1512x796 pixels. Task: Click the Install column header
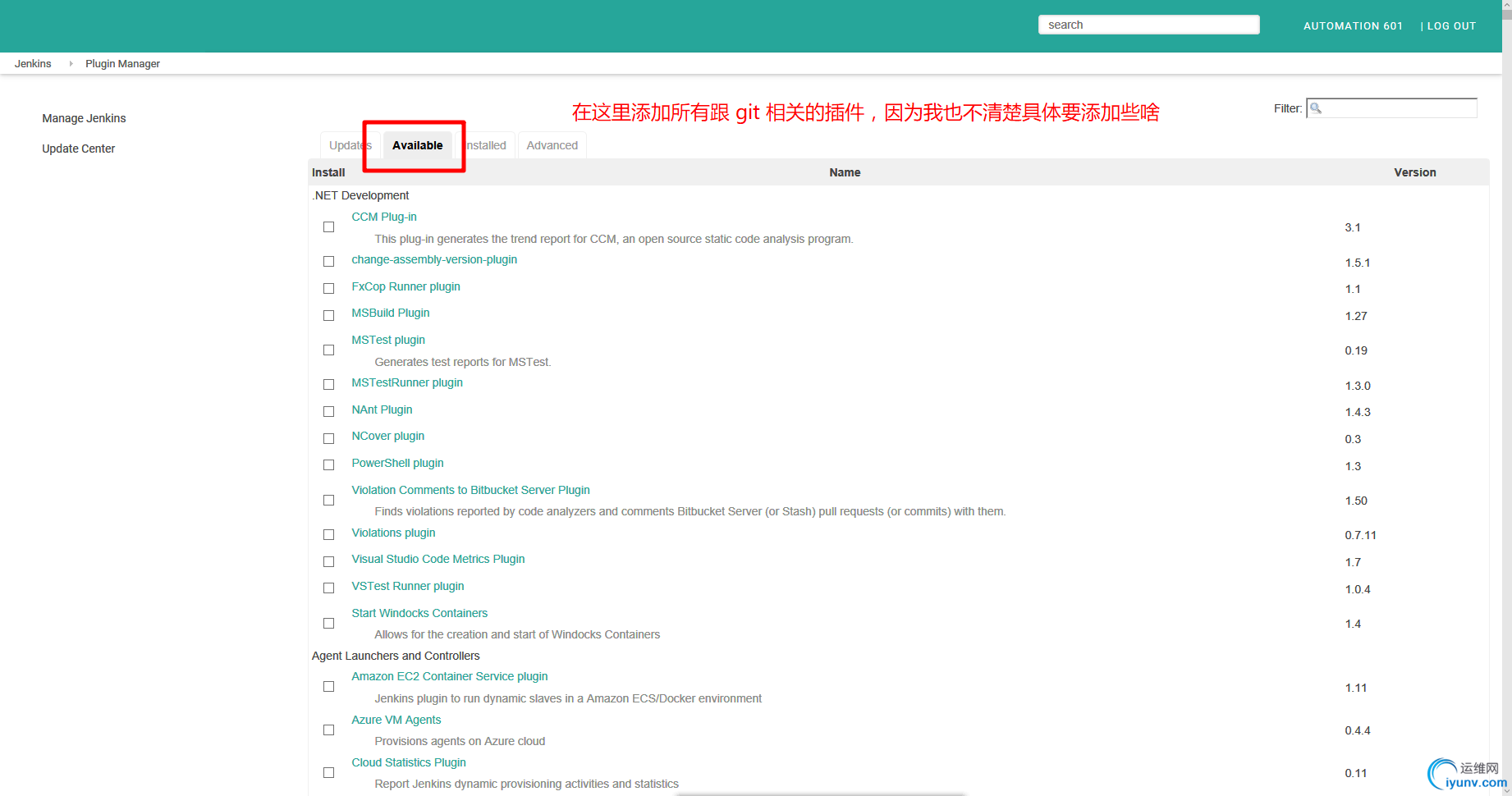(x=328, y=172)
